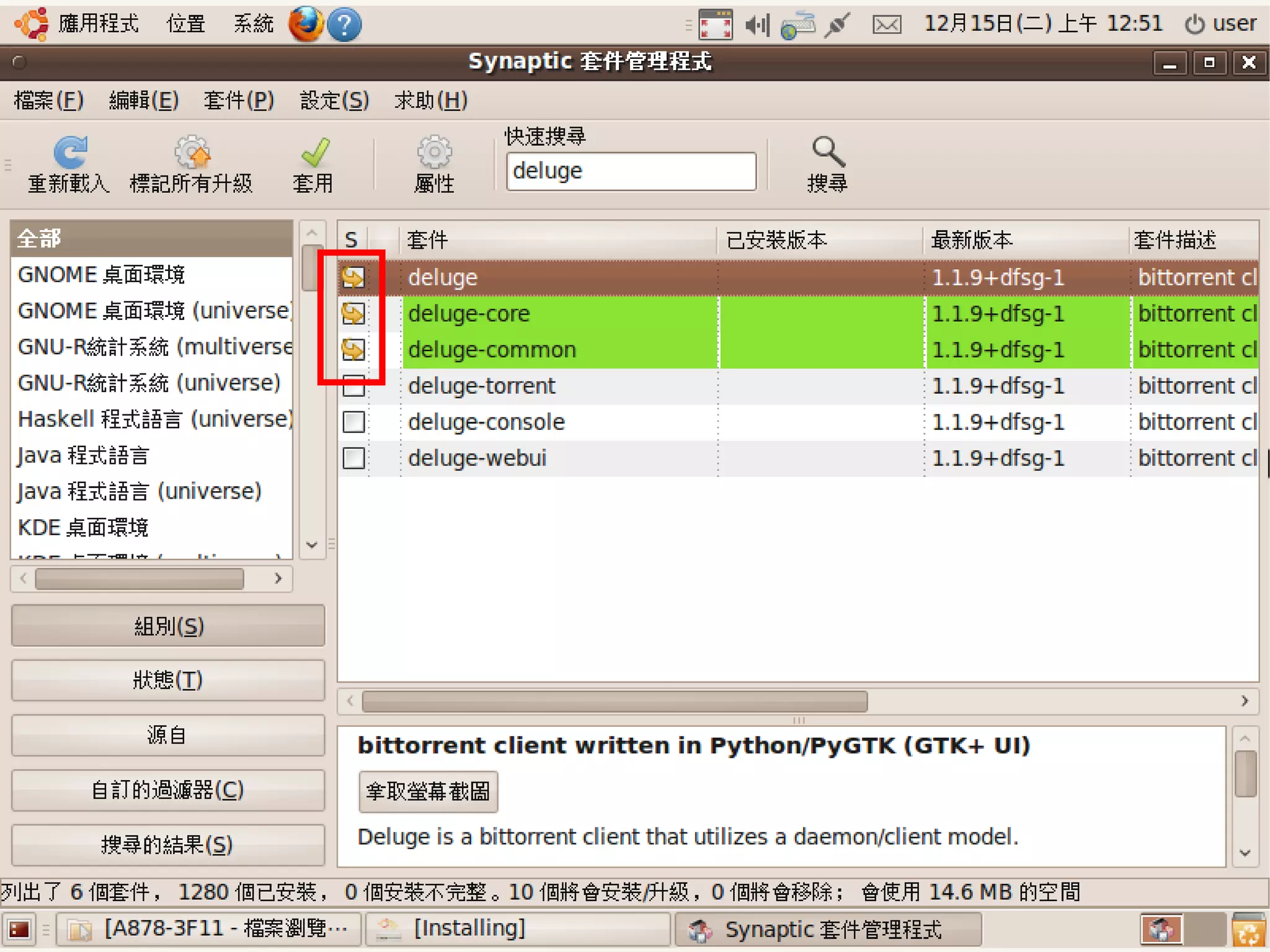1270x952 pixels.
Task: Click the description pane scroll-down arrow
Action: coord(1245,853)
